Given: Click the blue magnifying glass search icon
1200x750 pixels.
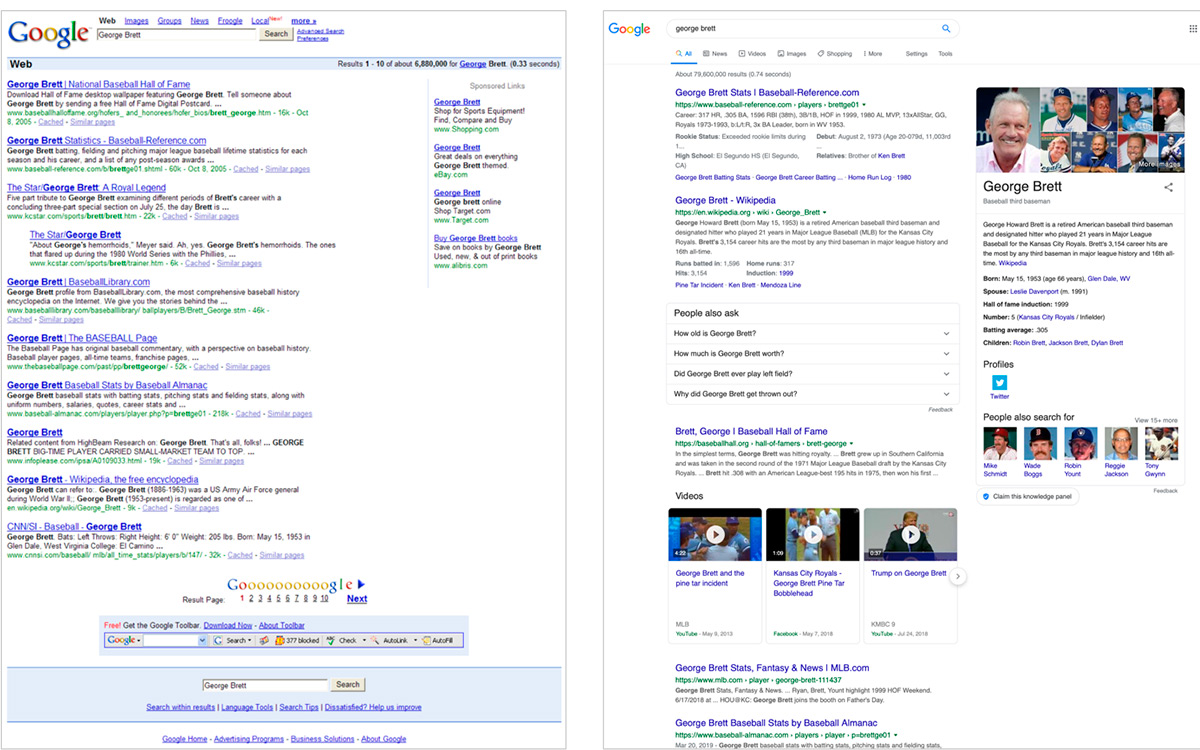Looking at the screenshot, I should tap(946, 29).
